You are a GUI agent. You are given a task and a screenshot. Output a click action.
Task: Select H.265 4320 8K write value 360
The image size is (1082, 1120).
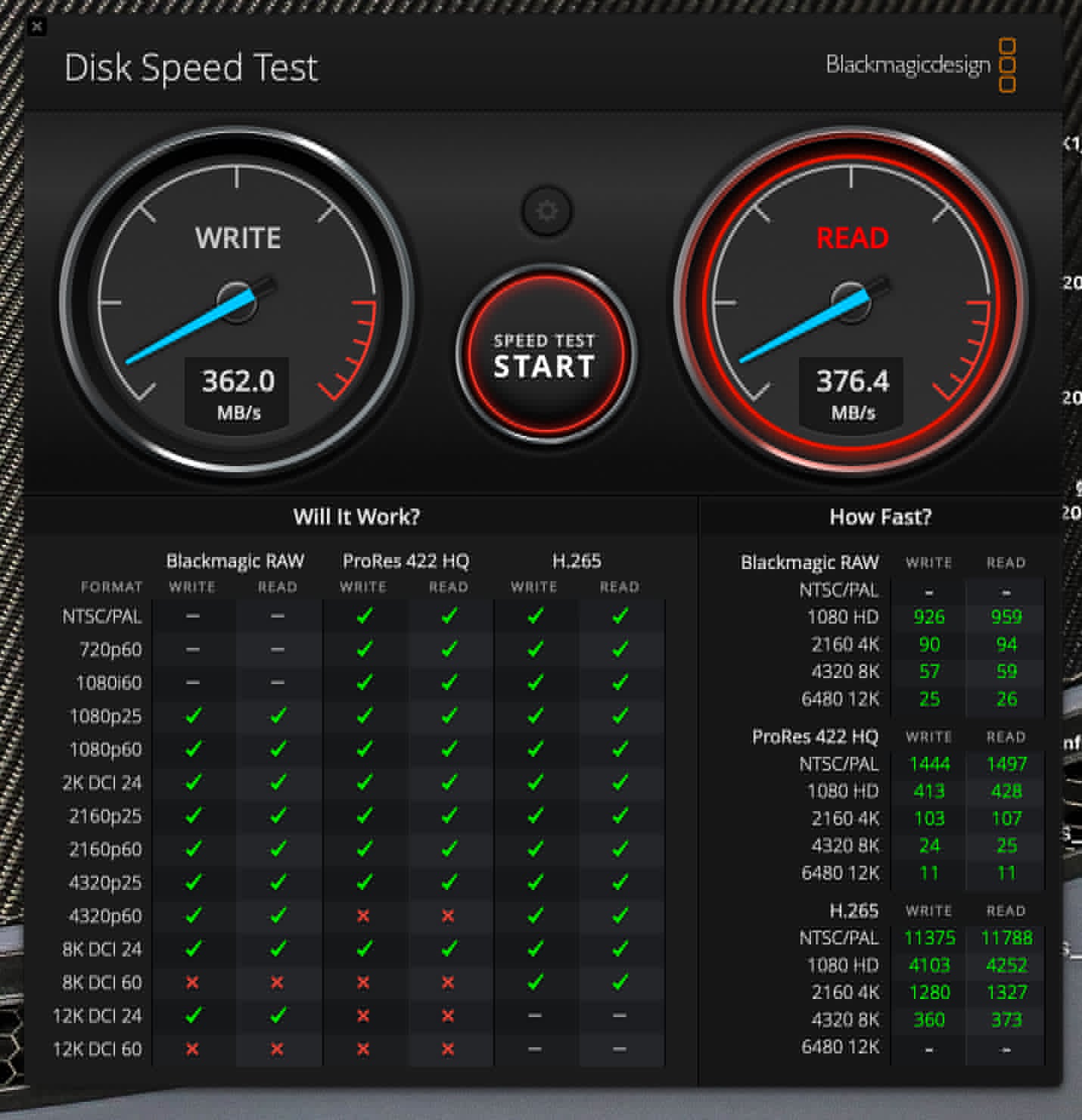click(929, 1019)
